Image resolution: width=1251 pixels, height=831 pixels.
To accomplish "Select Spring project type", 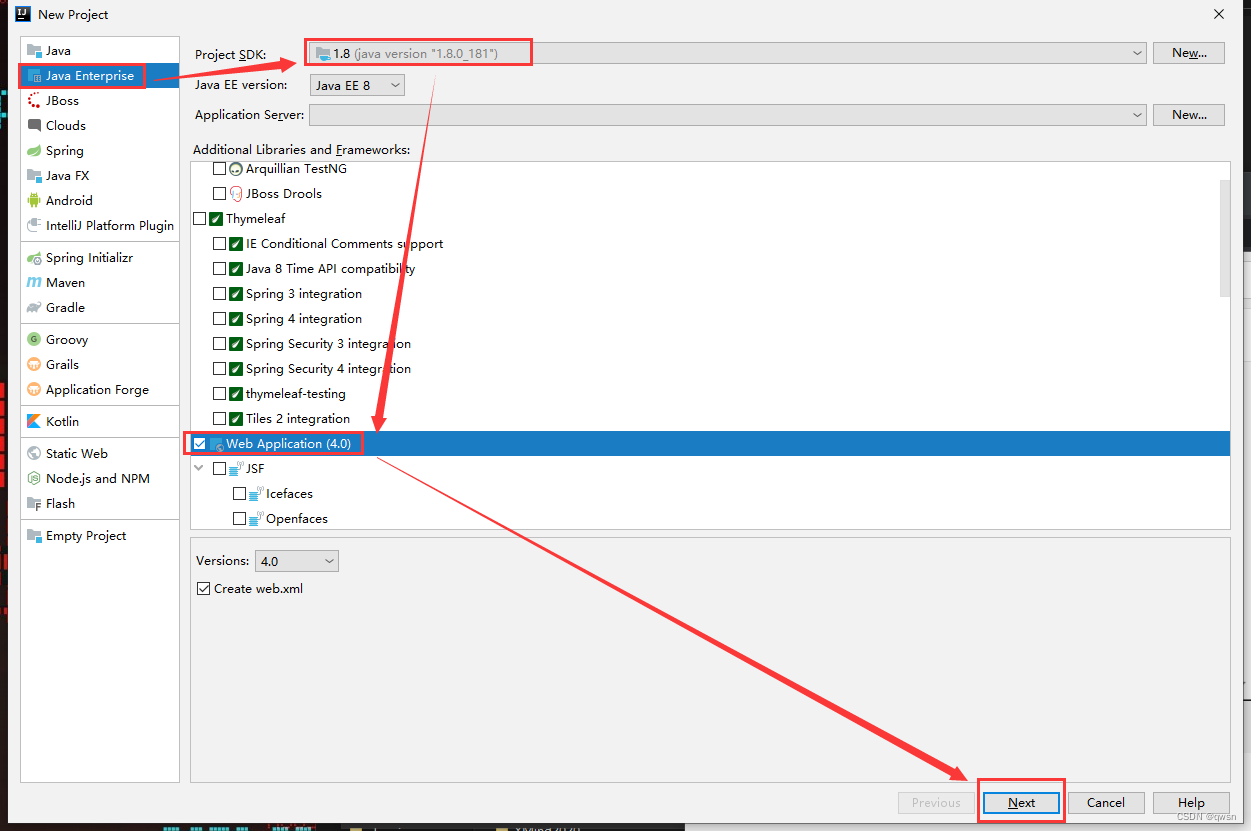I will click(99, 150).
